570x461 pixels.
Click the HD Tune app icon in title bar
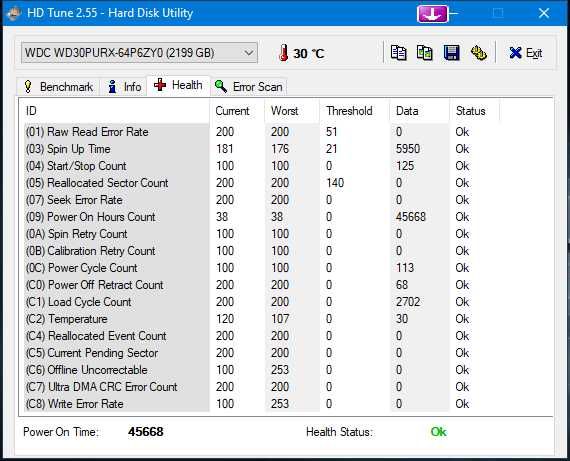pyautogui.click(x=14, y=13)
